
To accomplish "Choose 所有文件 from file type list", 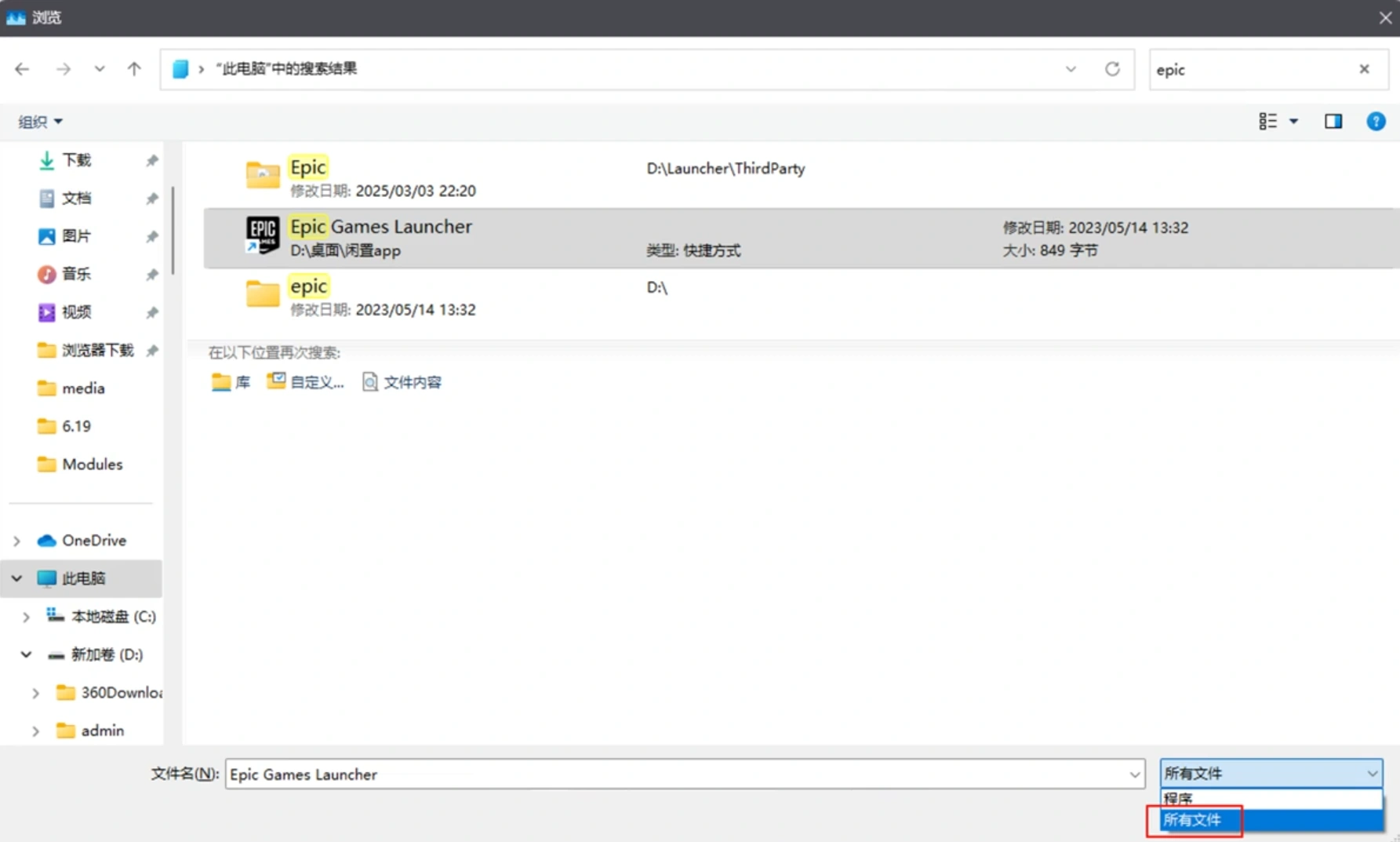I will coord(1271,820).
